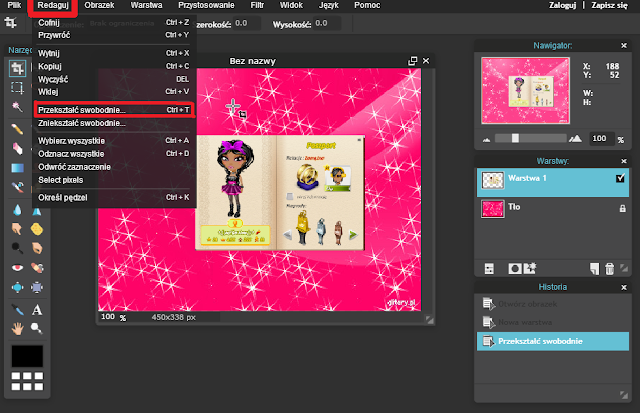Select the Tło layer row
The height and width of the screenshot is (413, 640).
tap(553, 209)
